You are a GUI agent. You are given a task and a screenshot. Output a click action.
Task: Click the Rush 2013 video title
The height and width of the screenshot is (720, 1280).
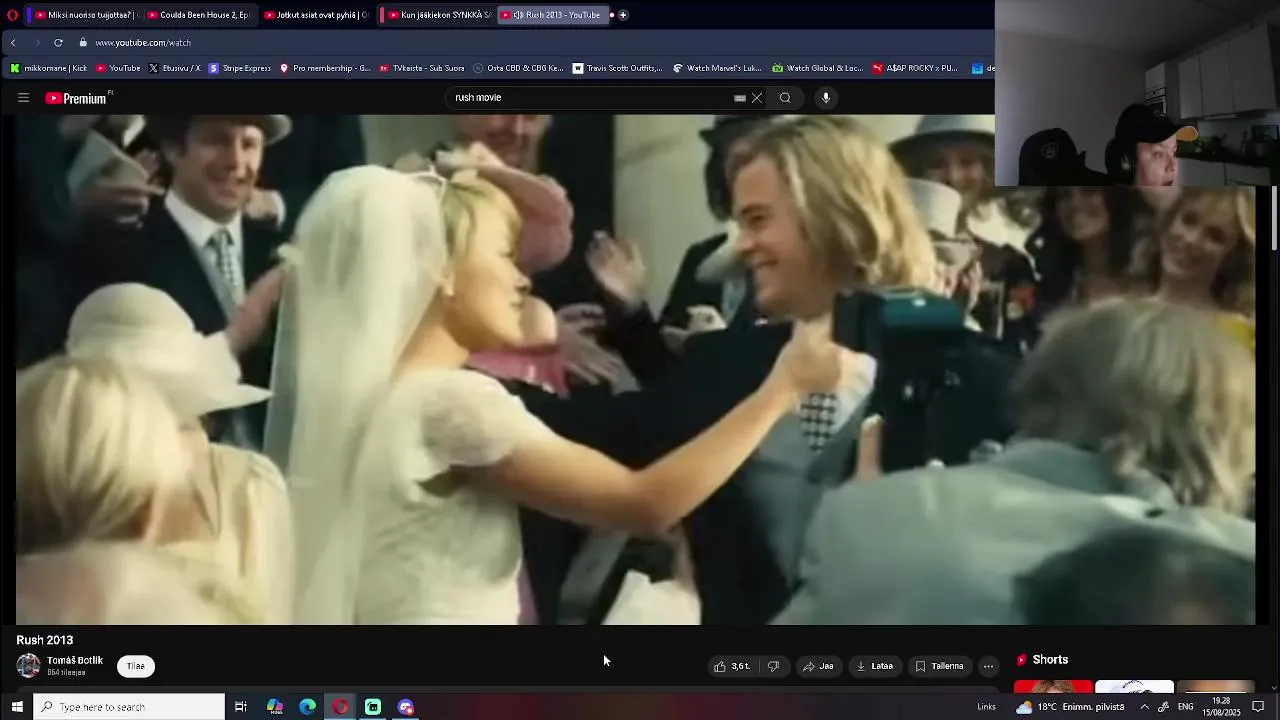pyautogui.click(x=45, y=640)
